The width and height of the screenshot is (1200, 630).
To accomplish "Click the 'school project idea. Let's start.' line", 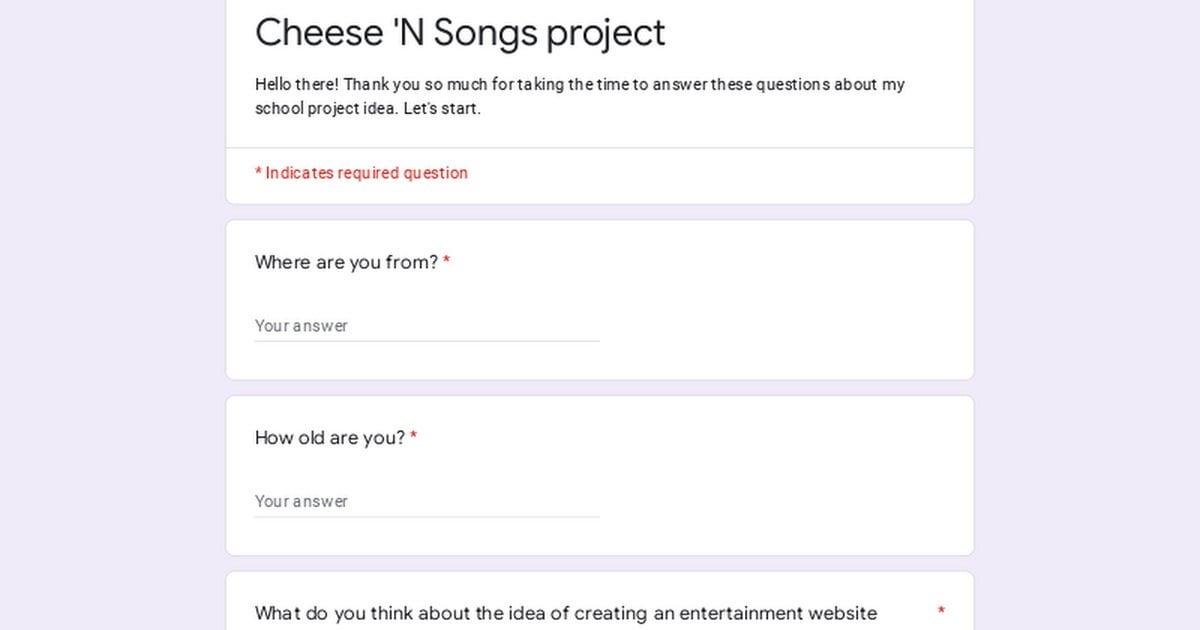I will coord(368,109).
